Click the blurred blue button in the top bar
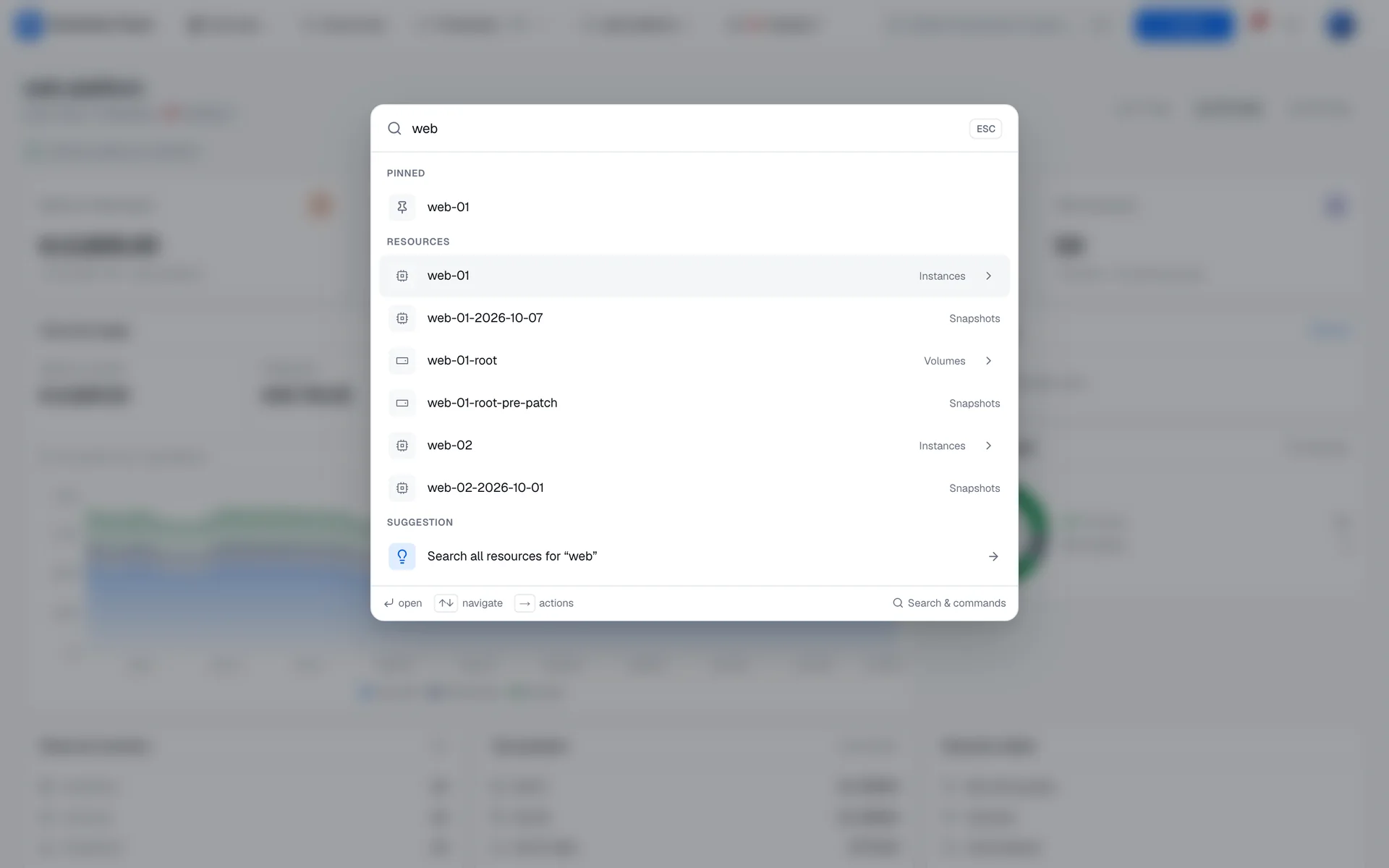This screenshot has width=1389, height=868. click(1184, 25)
